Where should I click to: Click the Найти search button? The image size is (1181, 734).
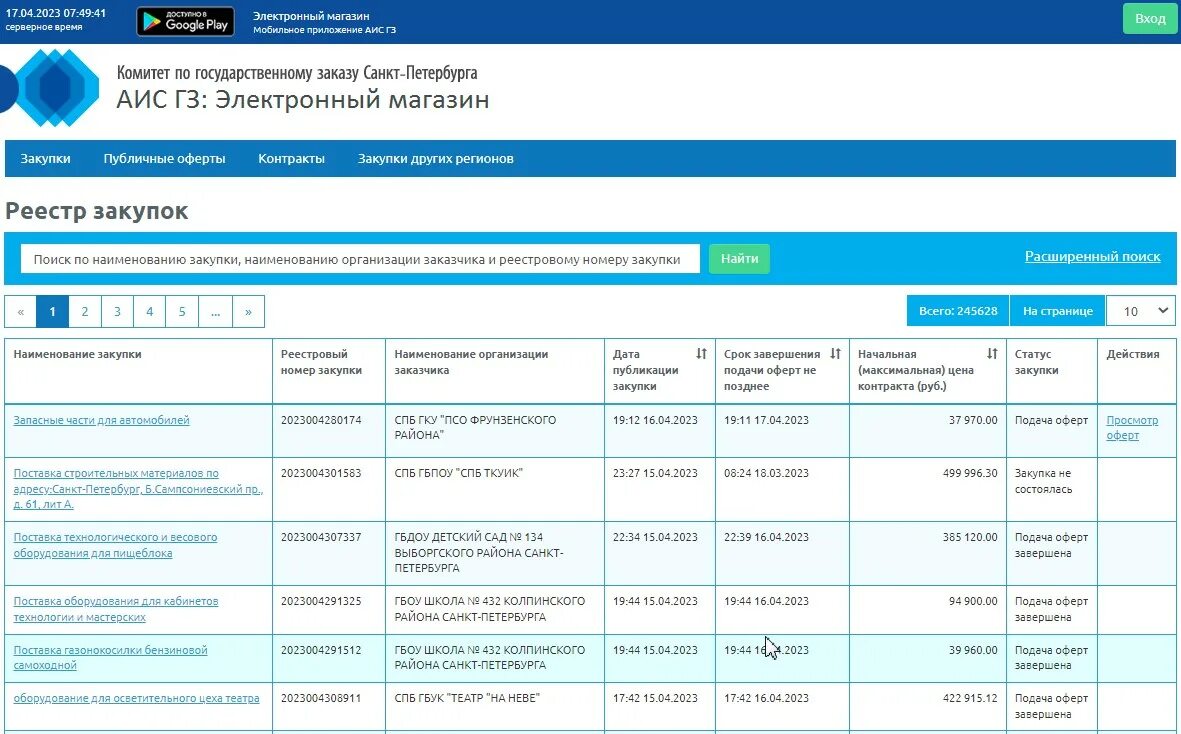739,259
